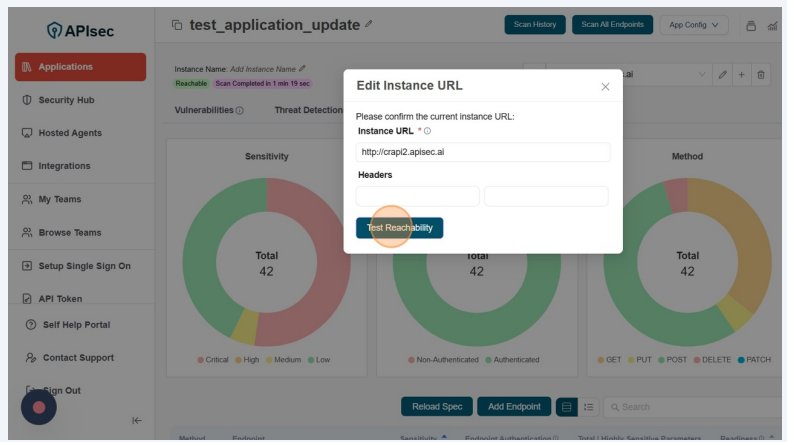Viewport: 787px width, 442px height.
Task: Click the Test Reachability button
Action: pyautogui.click(x=399, y=228)
